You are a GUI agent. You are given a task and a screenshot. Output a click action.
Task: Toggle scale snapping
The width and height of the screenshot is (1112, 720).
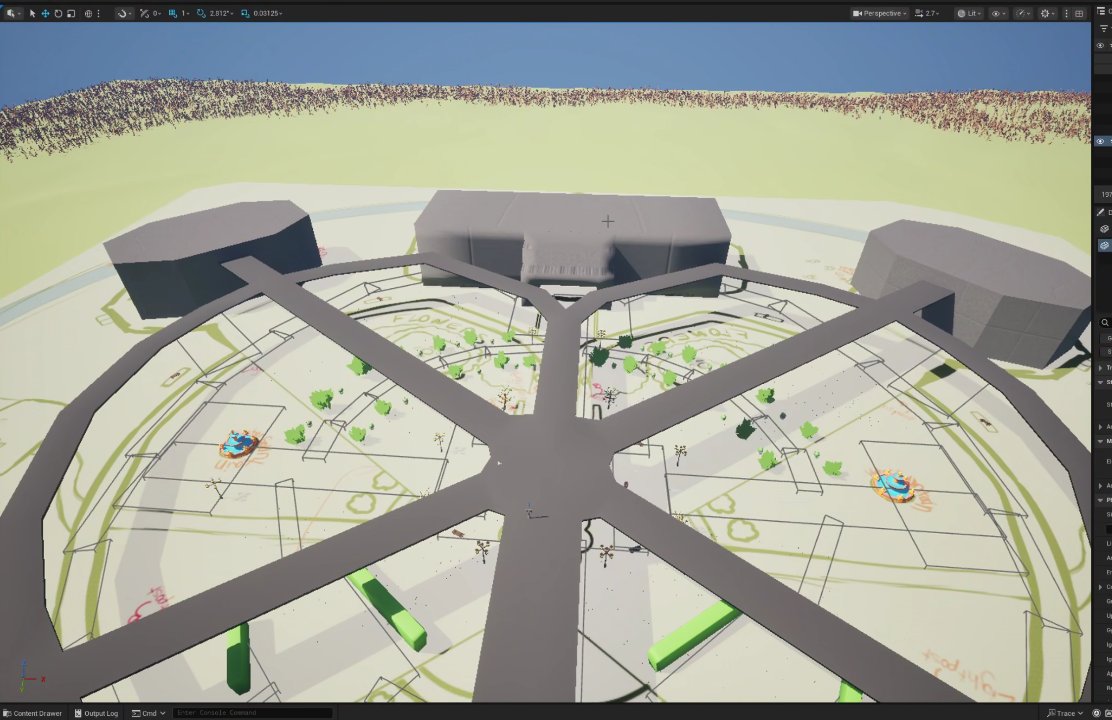[245, 13]
